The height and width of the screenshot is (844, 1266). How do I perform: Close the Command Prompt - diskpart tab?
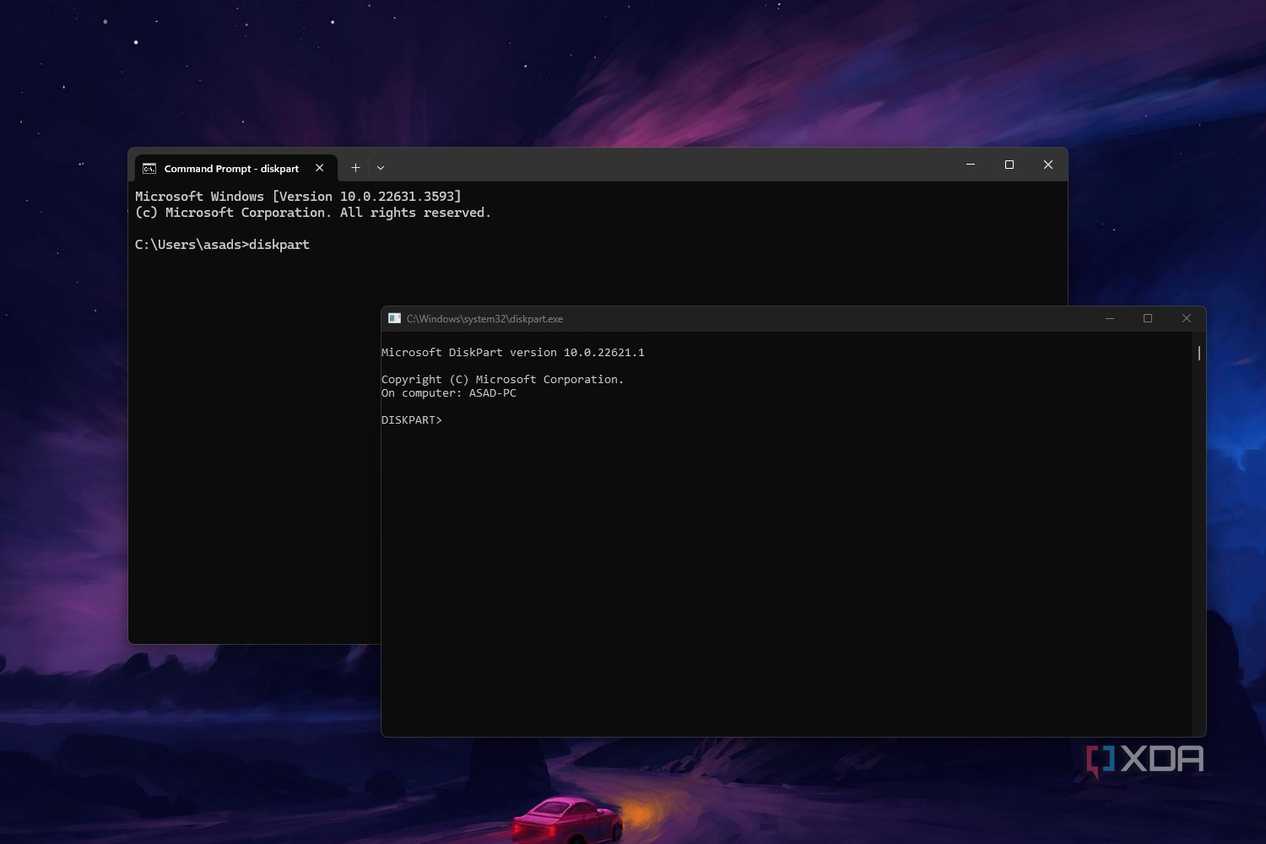(x=319, y=168)
